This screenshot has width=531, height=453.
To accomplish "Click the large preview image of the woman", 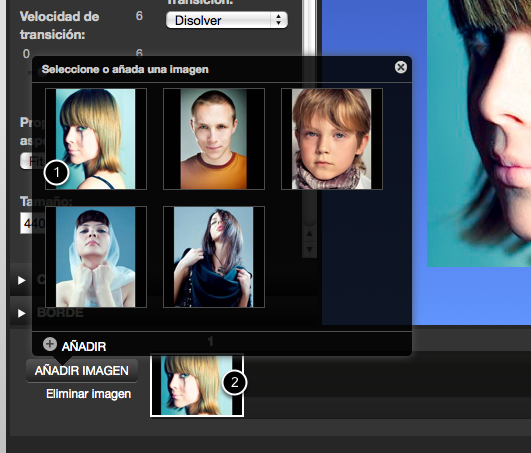I will point(479,133).
